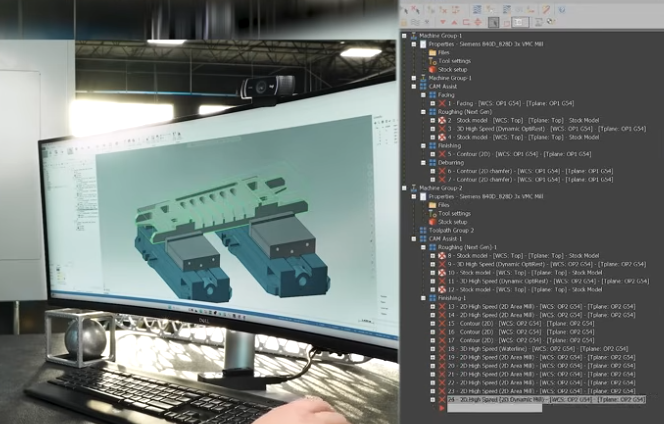Toggle toolpath display for selected operations
Viewport: 664px width, 424px height.
point(415,22)
